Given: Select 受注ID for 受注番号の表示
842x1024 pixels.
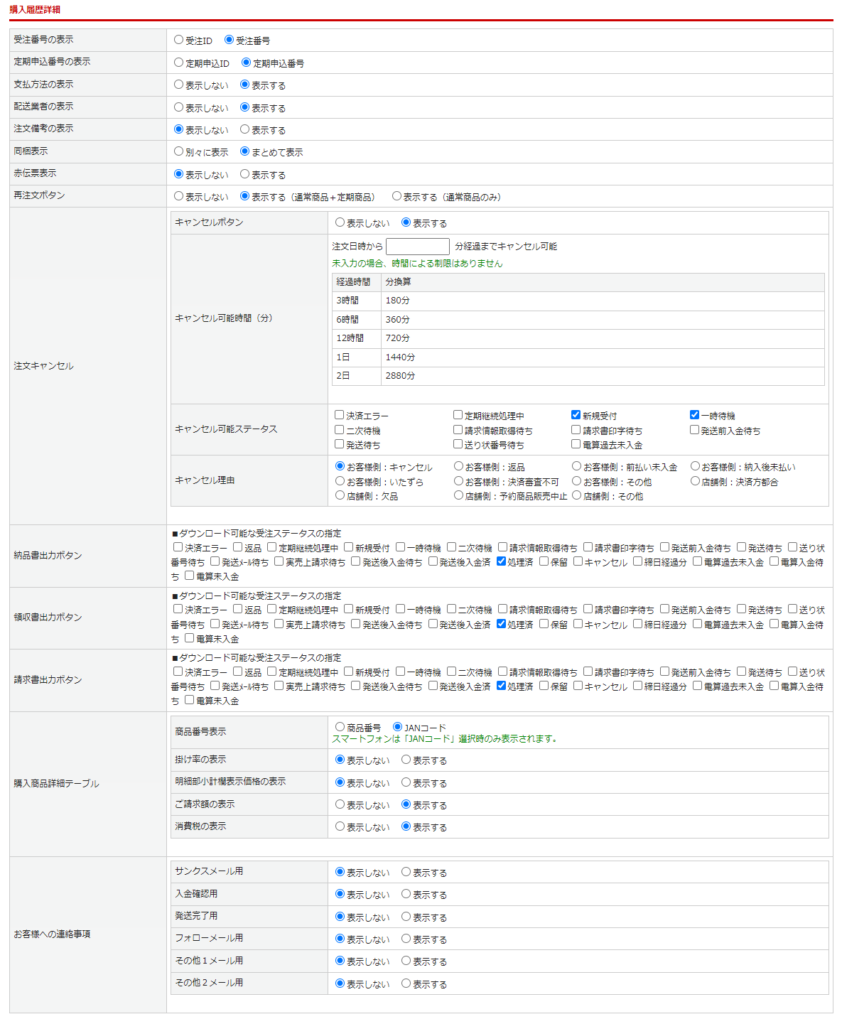Looking at the screenshot, I should [x=179, y=41].
